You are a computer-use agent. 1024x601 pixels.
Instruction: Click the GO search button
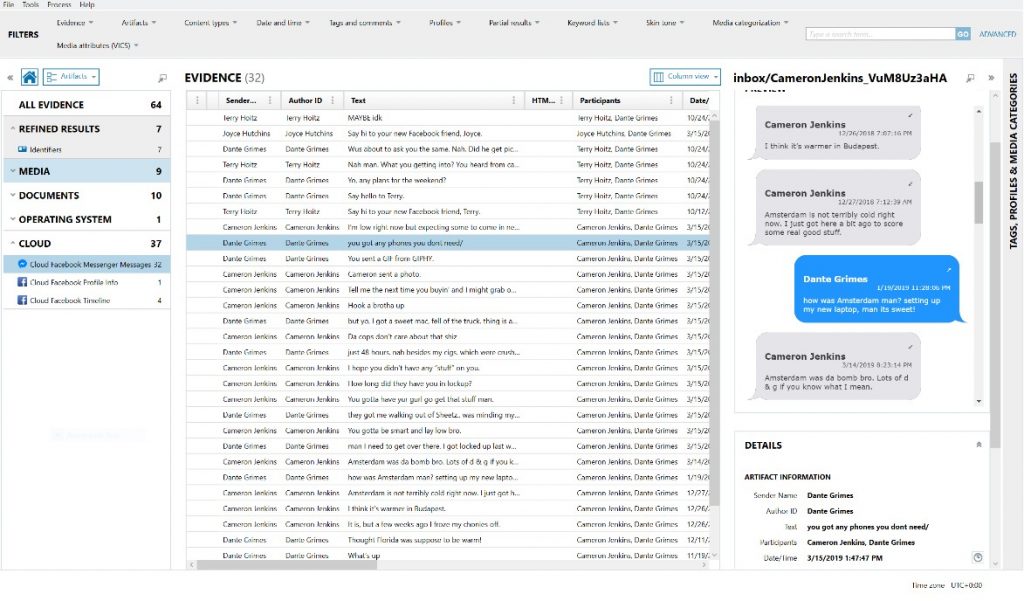963,34
